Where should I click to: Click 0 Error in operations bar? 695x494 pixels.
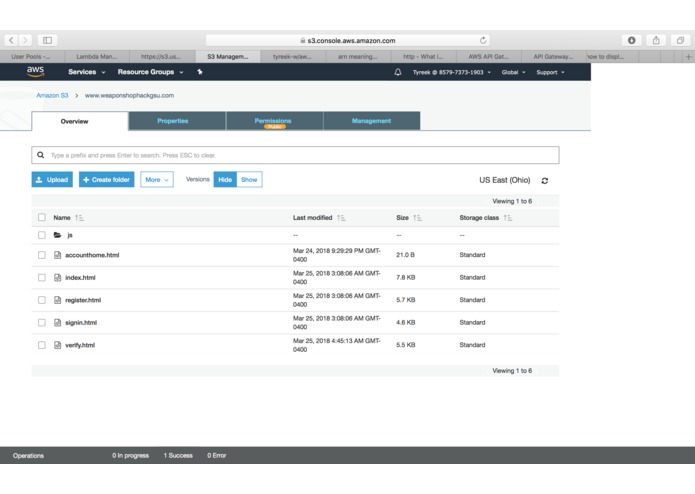tap(217, 455)
